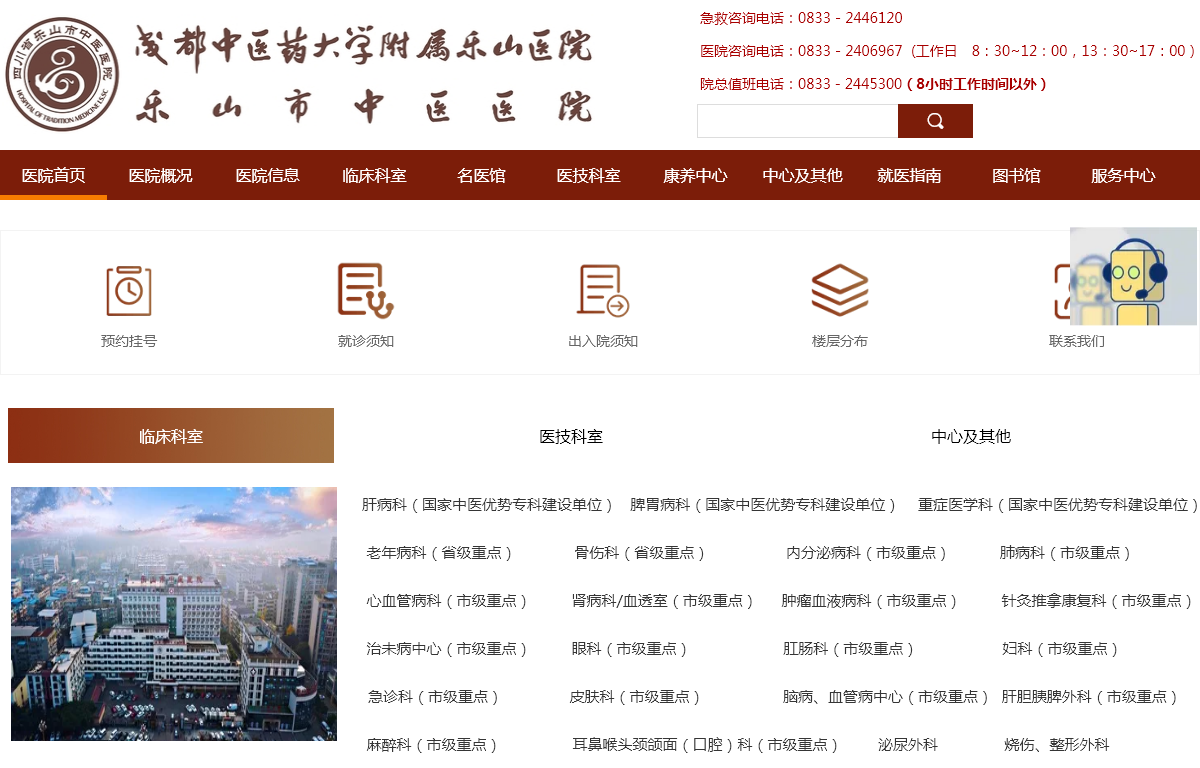Expand the 临床科室 navigation menu
This screenshot has width=1200, height=768.
[x=374, y=176]
